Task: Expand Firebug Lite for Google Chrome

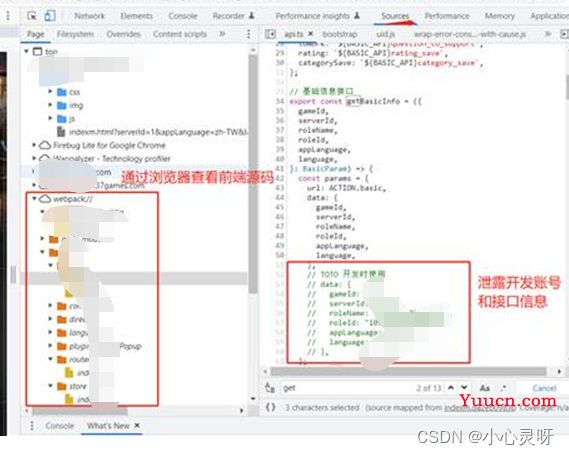Action: tap(34, 145)
